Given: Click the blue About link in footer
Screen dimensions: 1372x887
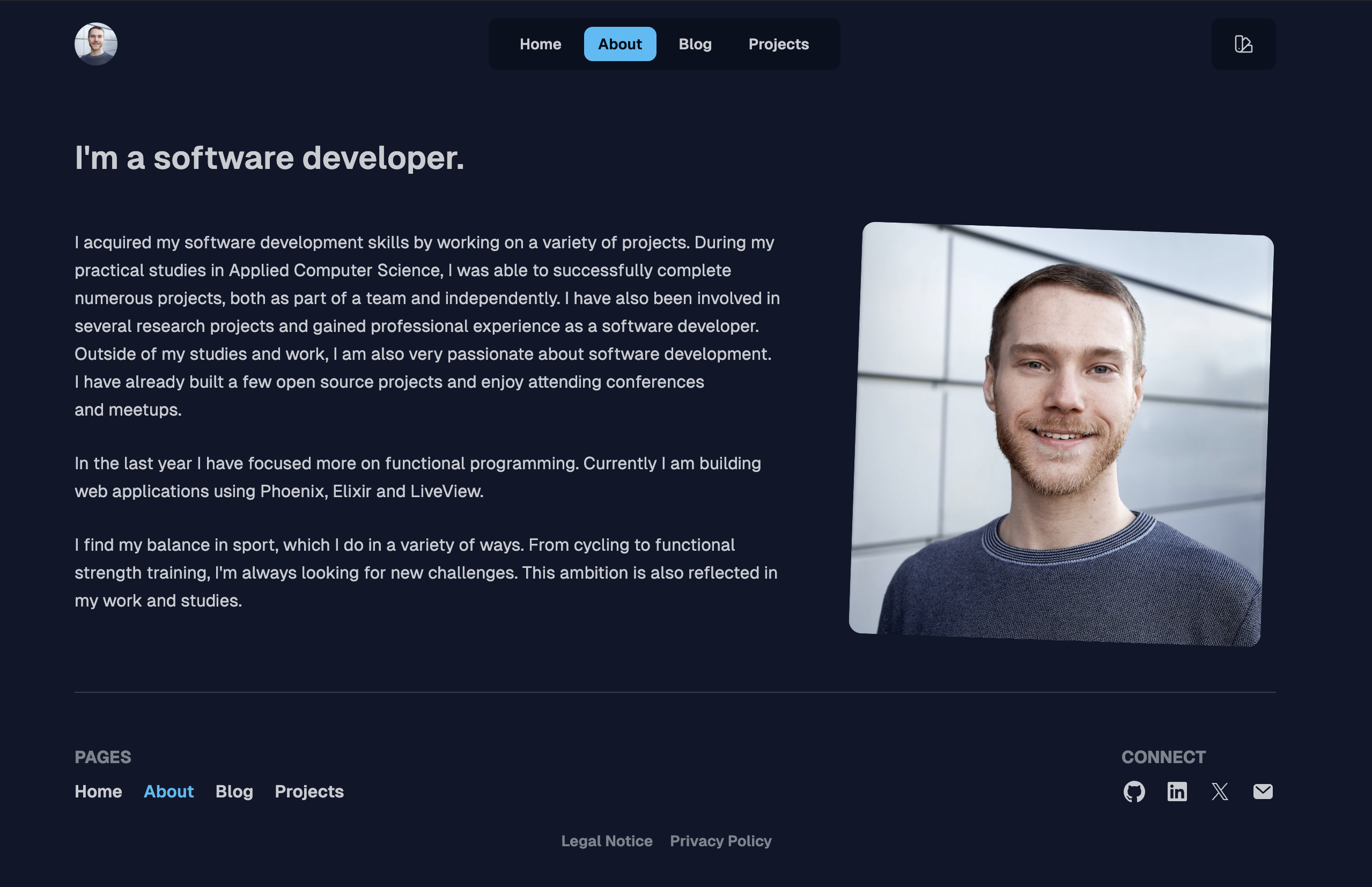Looking at the screenshot, I should pyautogui.click(x=168, y=792).
